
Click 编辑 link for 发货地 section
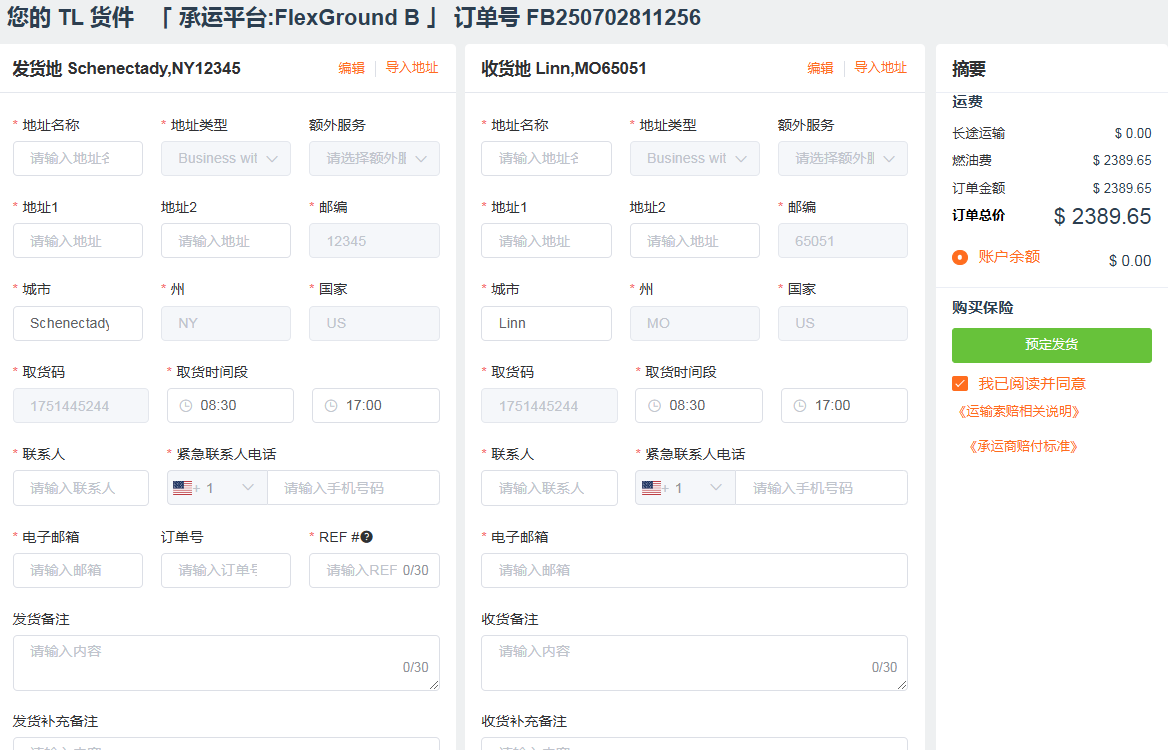[x=352, y=68]
